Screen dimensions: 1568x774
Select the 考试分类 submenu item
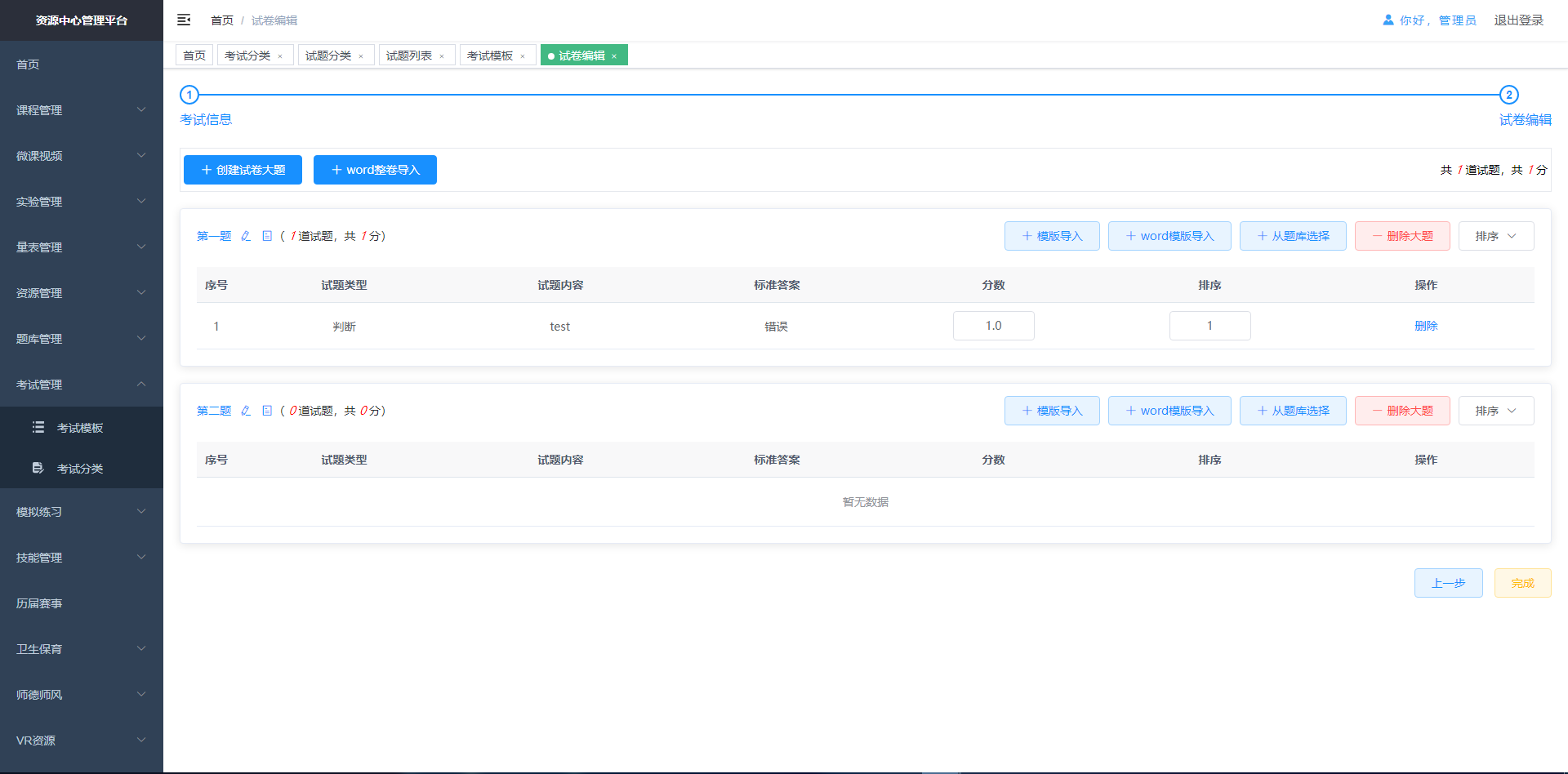pos(82,469)
